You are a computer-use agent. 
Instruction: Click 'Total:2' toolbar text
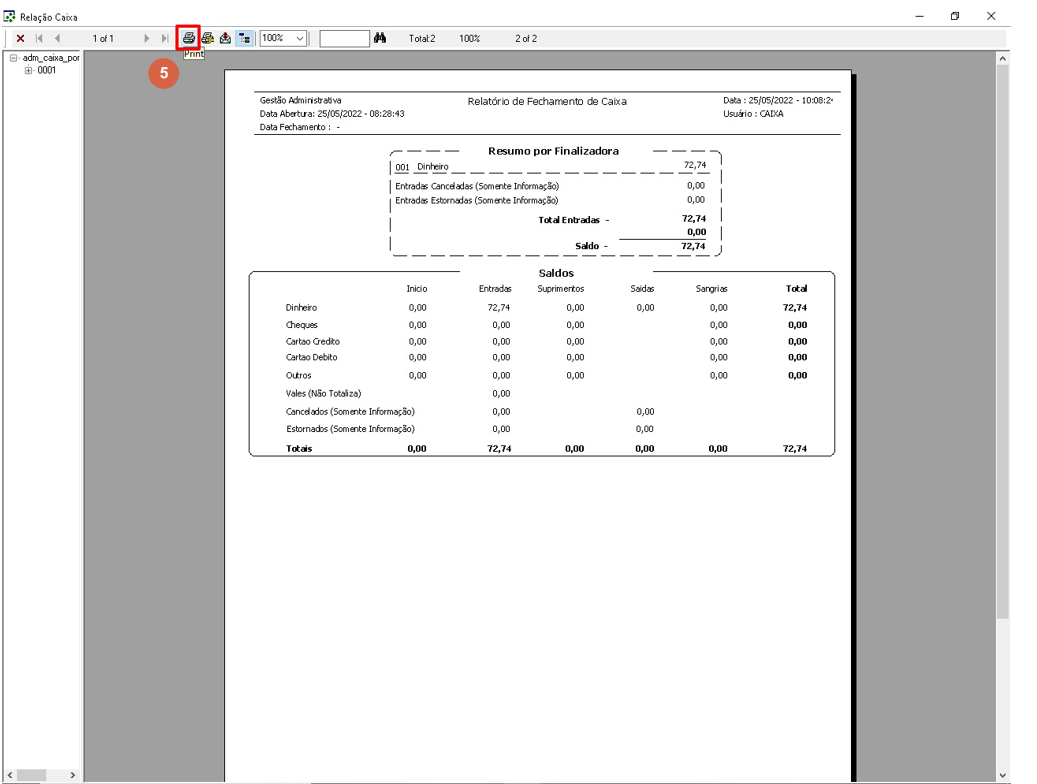(x=422, y=38)
